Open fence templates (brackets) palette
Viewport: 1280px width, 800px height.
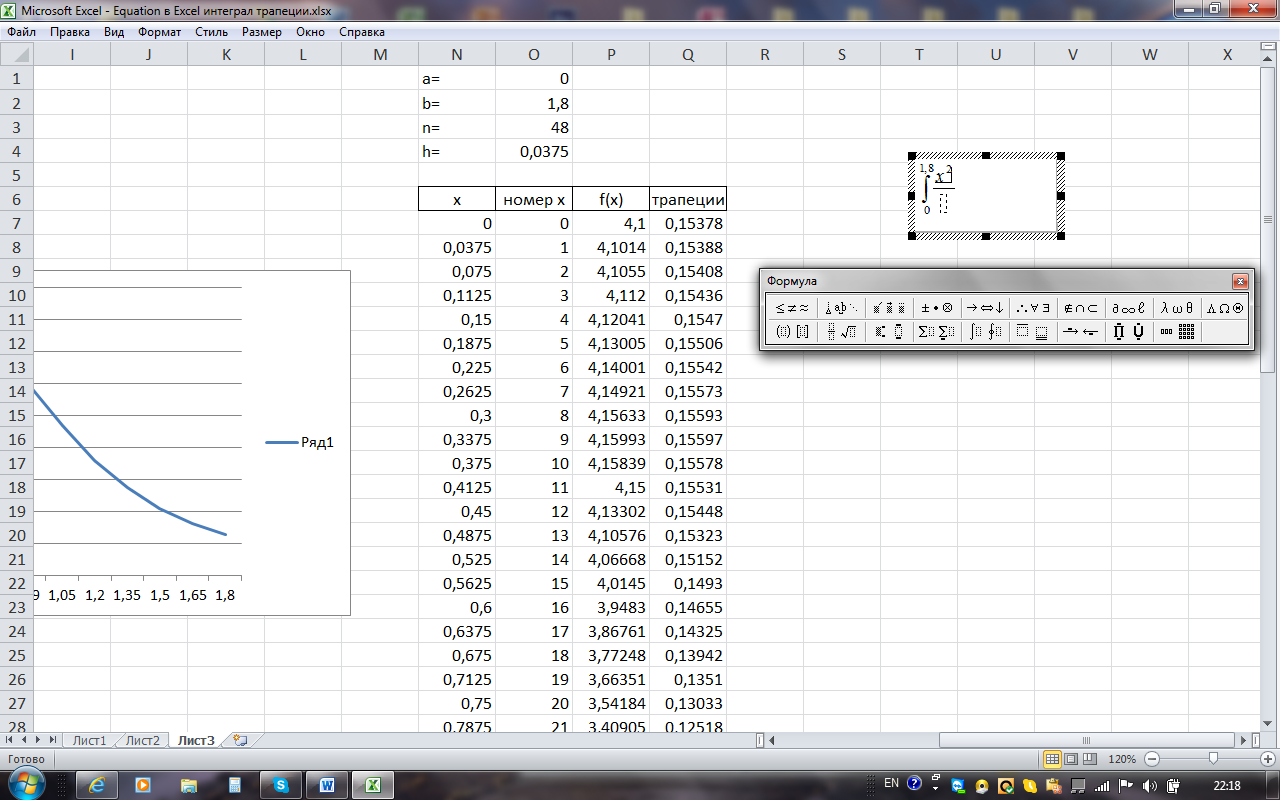click(791, 332)
